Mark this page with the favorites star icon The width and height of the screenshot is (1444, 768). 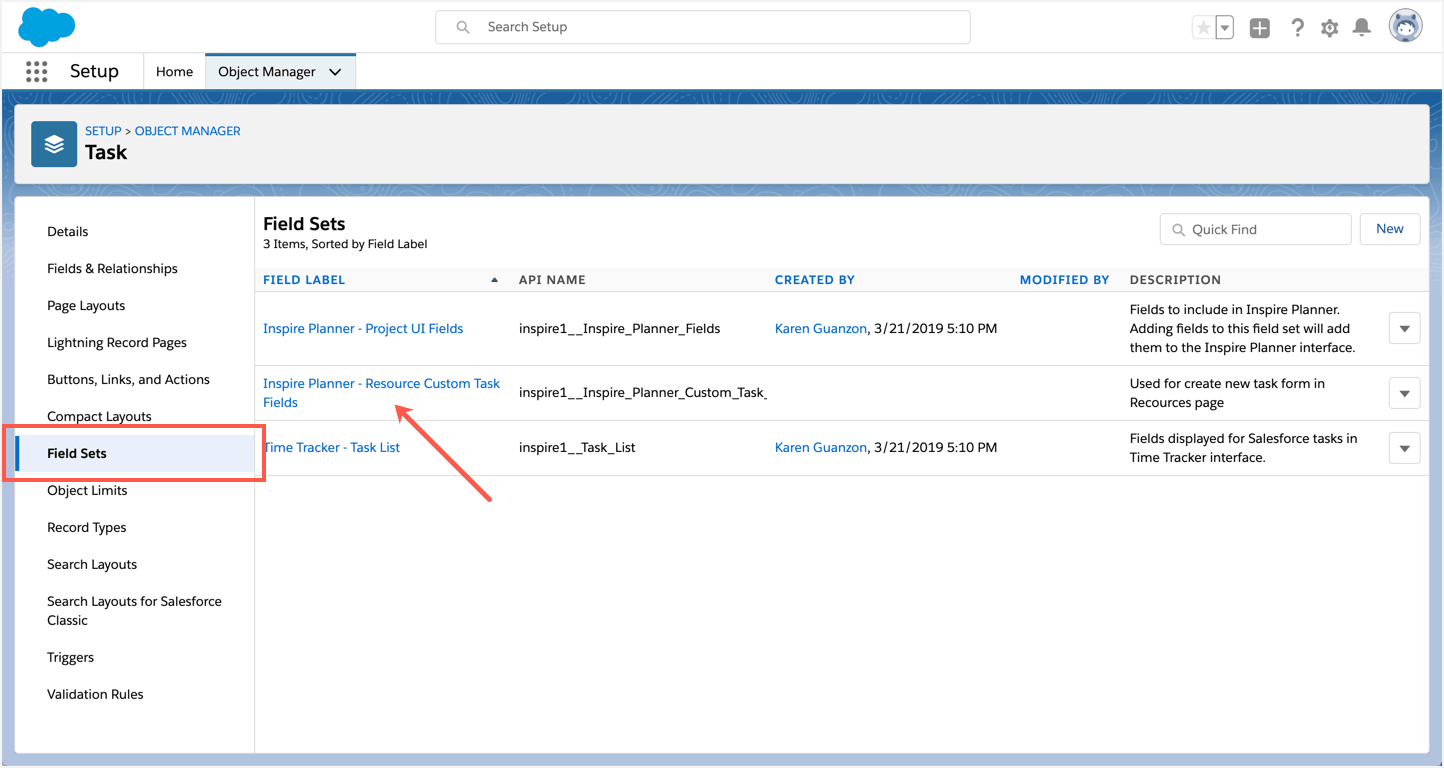click(x=1205, y=27)
